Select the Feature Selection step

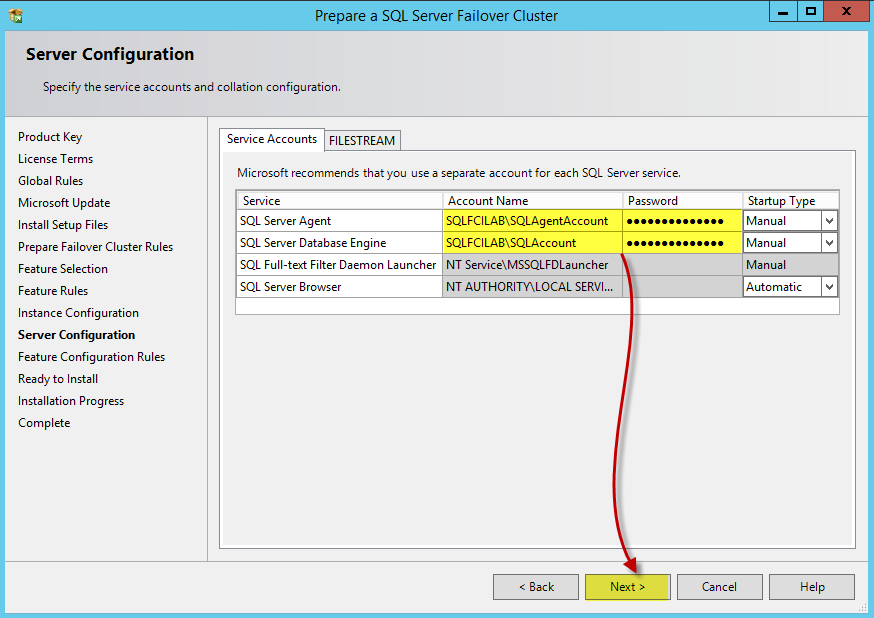click(63, 269)
